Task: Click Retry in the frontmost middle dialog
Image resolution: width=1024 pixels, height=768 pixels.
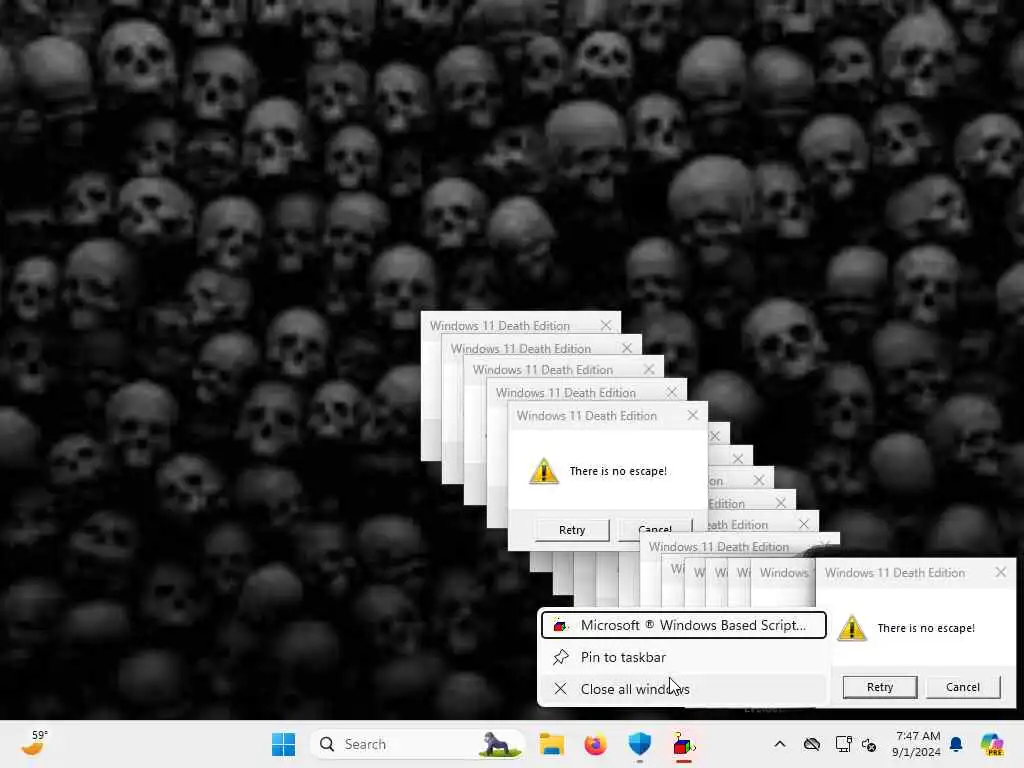Action: [572, 530]
